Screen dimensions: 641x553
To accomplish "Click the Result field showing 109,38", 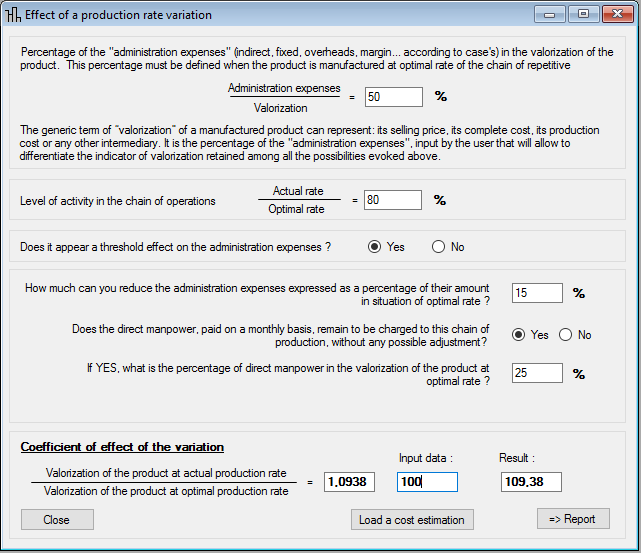I will [531, 482].
